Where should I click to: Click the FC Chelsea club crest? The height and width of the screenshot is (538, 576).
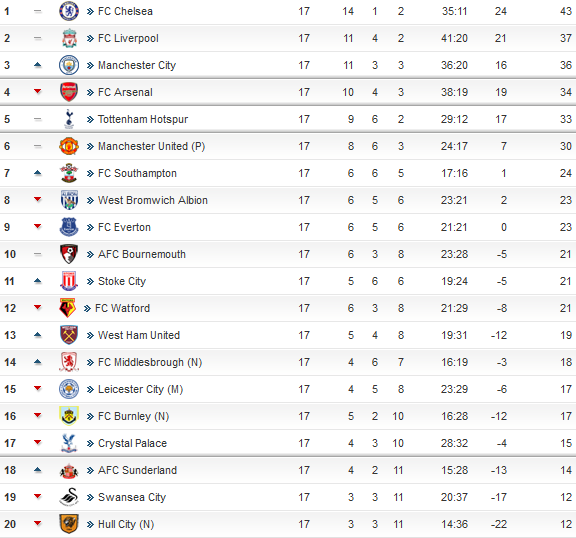pyautogui.click(x=69, y=11)
